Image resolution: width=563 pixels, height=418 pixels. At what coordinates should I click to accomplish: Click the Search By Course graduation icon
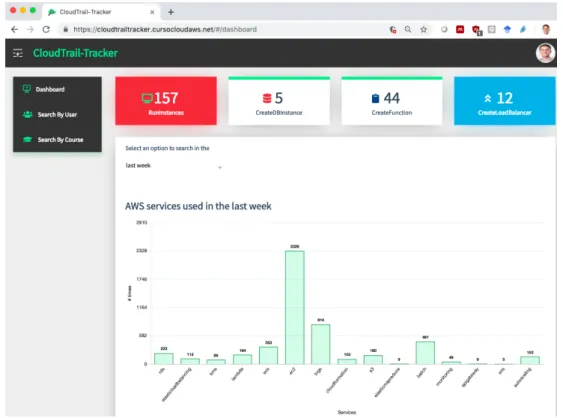click(28, 139)
